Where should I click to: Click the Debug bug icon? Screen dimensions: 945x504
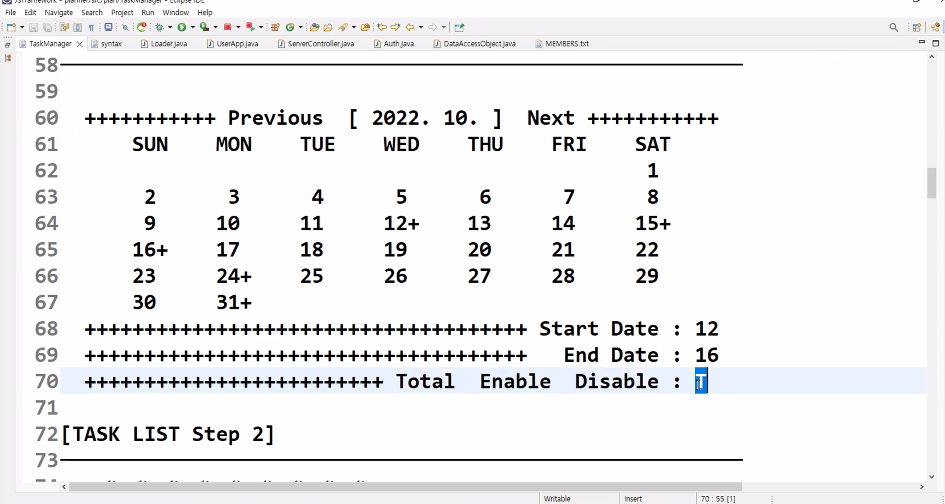[160, 27]
